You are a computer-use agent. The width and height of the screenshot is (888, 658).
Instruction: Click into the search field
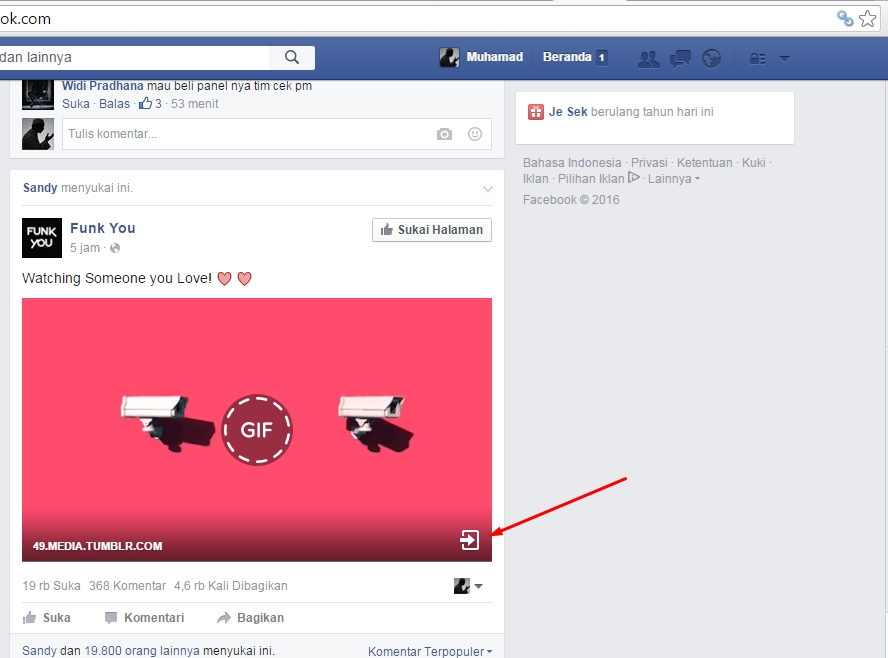(x=134, y=57)
